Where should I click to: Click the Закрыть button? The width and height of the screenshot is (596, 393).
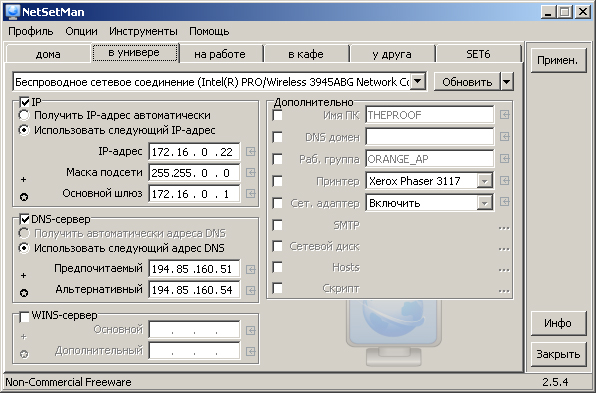point(558,354)
